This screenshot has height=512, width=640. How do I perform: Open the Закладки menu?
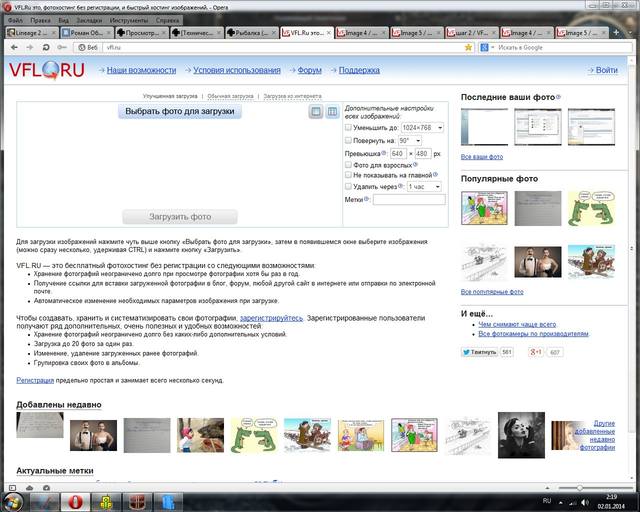(x=89, y=20)
